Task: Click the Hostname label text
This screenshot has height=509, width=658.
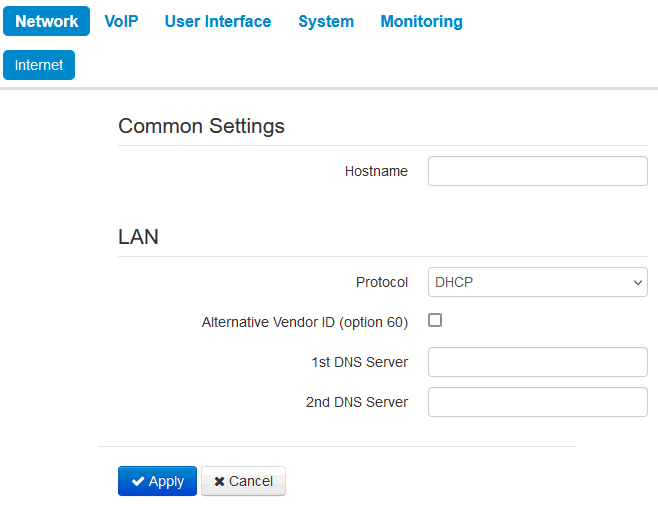Action: [x=376, y=171]
